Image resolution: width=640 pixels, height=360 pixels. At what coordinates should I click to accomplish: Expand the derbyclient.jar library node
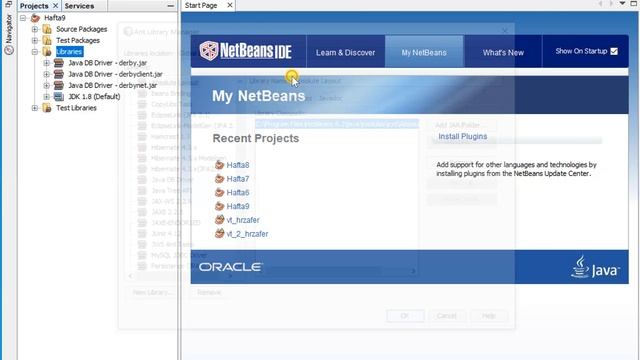46,74
